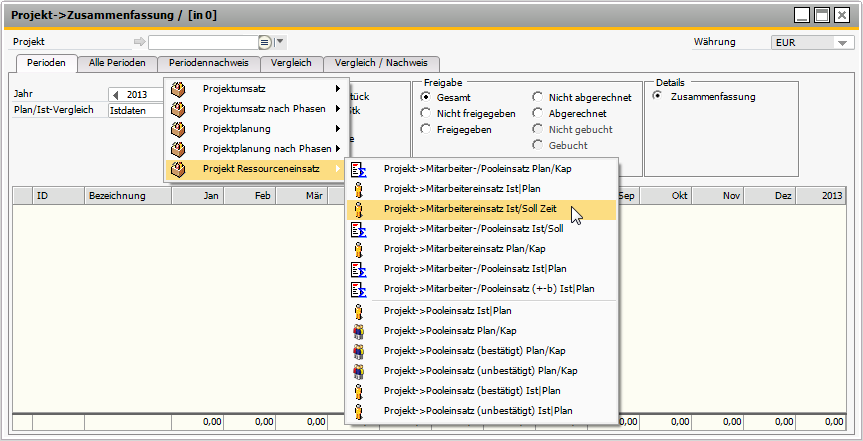This screenshot has height=441, width=863.
Task: Click the person icon of Mitarbeitereinsatz Plan/Kap
Action: tap(359, 249)
